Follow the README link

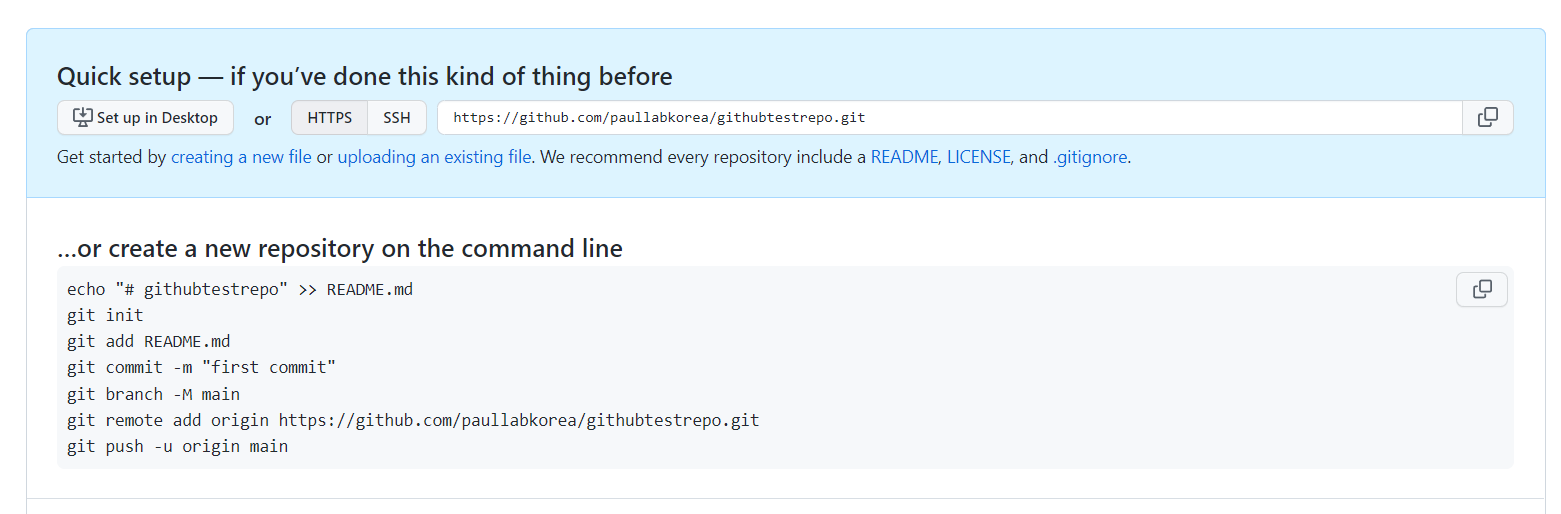tap(904, 157)
